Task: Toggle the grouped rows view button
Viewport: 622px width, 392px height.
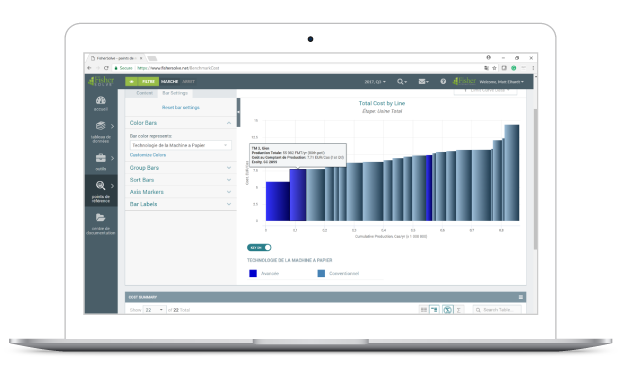Action: coord(434,309)
